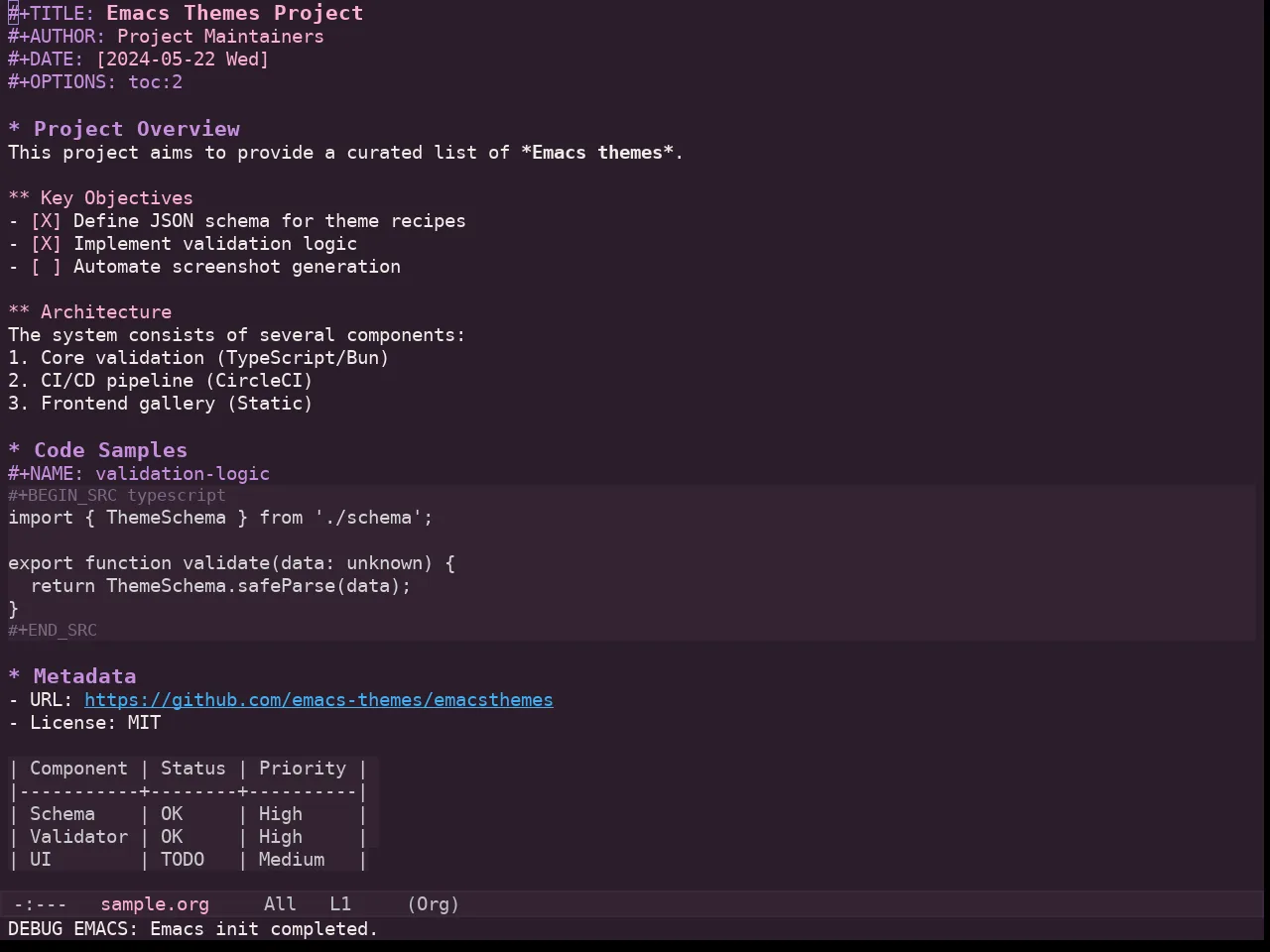Click the 'validation-logic' block name
The height and width of the screenshot is (952, 1270).
coord(183,474)
